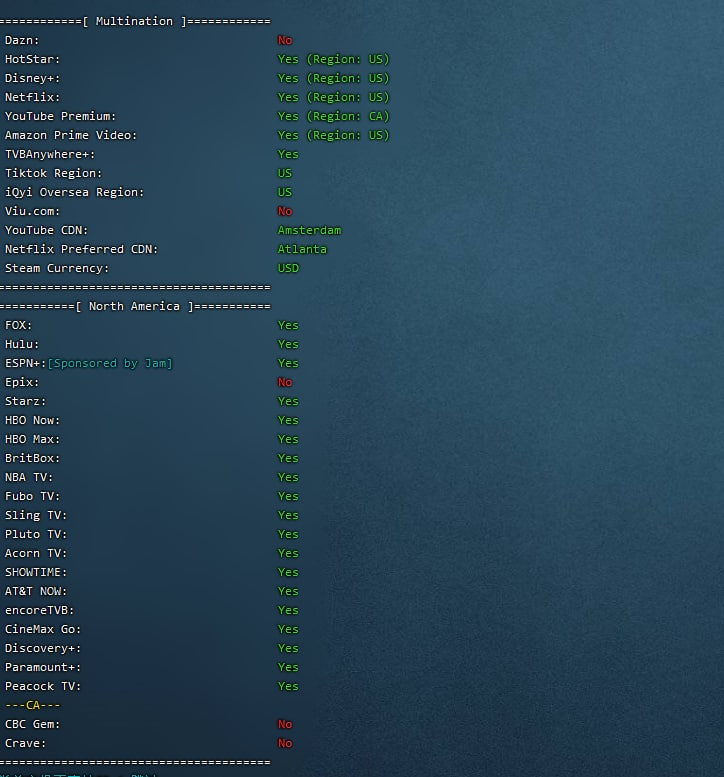Click the 'Sling TV:' label
The height and width of the screenshot is (777, 724).
click(x=36, y=515)
